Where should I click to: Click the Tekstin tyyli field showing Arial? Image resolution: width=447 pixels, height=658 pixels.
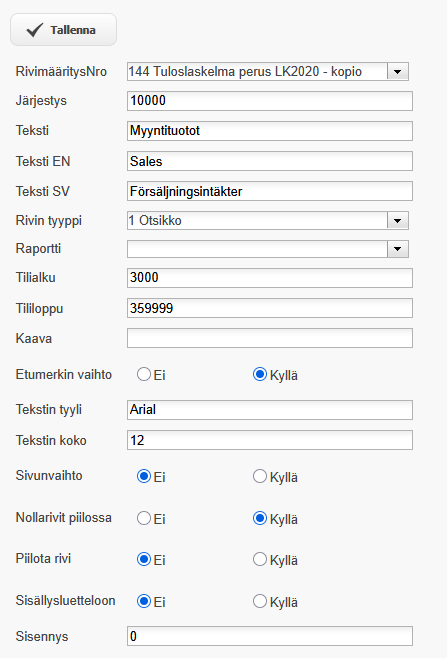(x=270, y=410)
